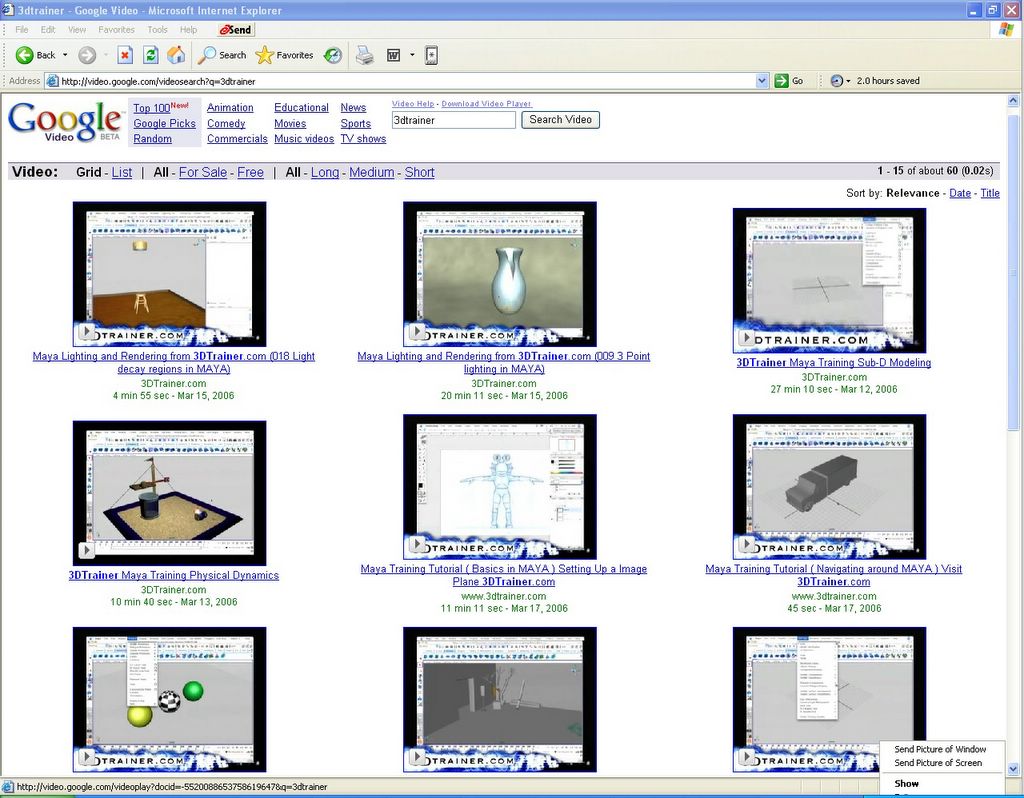The width and height of the screenshot is (1024, 798).
Task: Print the page with the printer icon
Action: point(365,56)
